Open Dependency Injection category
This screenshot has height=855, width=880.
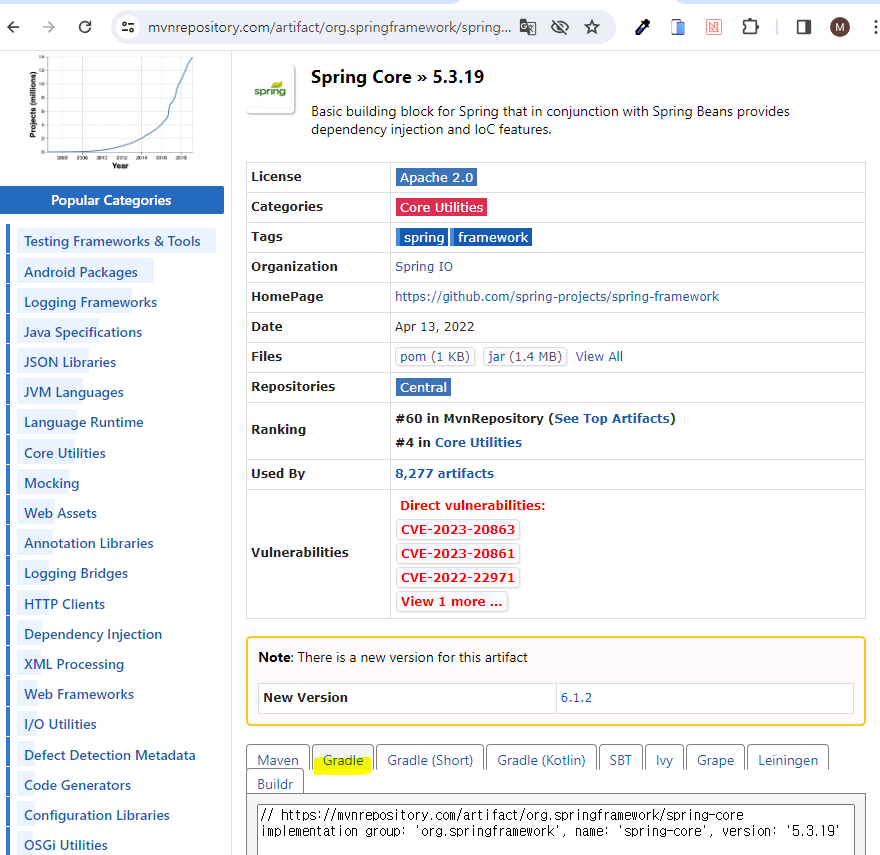(93, 634)
